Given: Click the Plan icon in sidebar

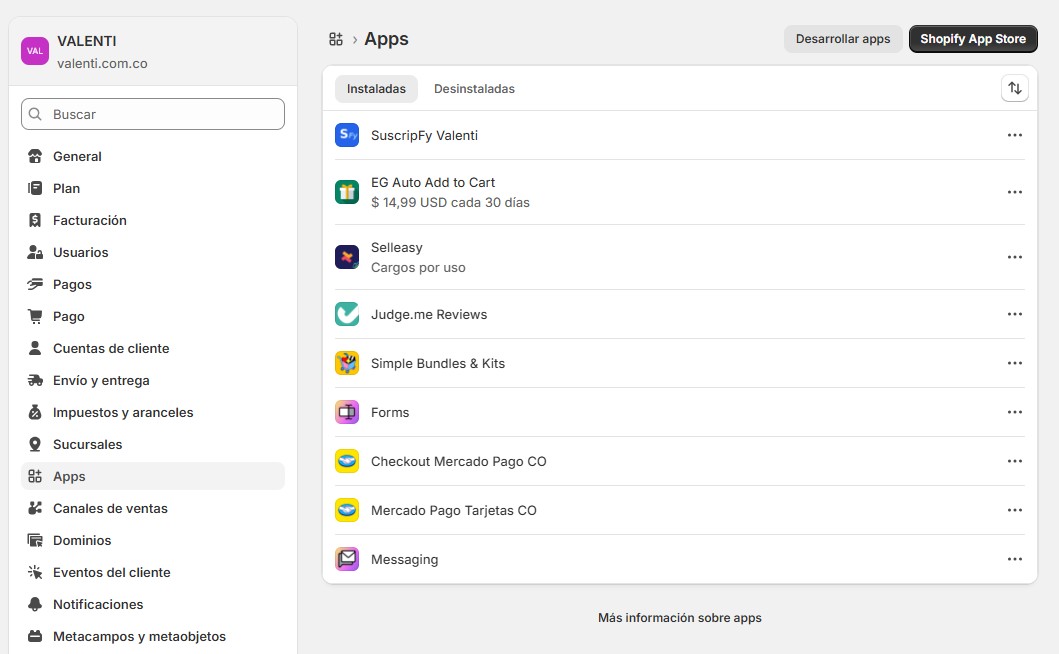Looking at the screenshot, I should pyautogui.click(x=35, y=188).
